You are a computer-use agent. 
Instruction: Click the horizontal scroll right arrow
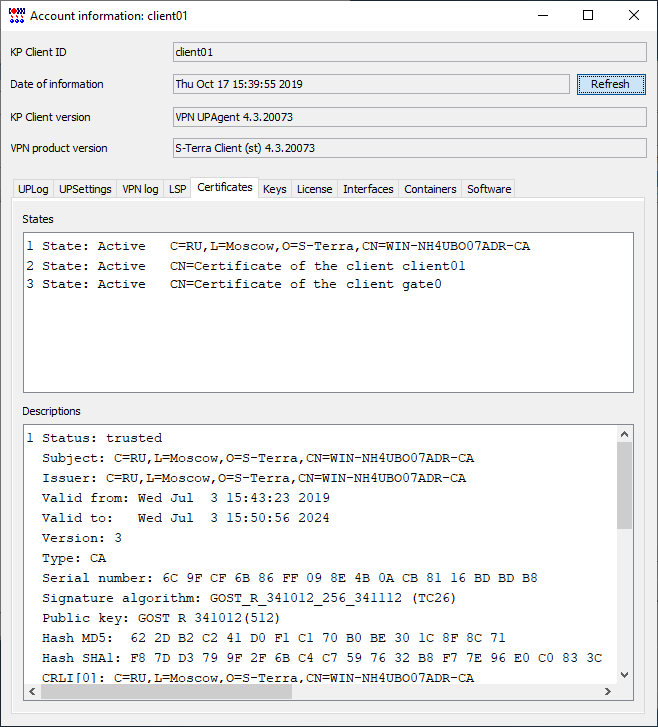(x=608, y=691)
